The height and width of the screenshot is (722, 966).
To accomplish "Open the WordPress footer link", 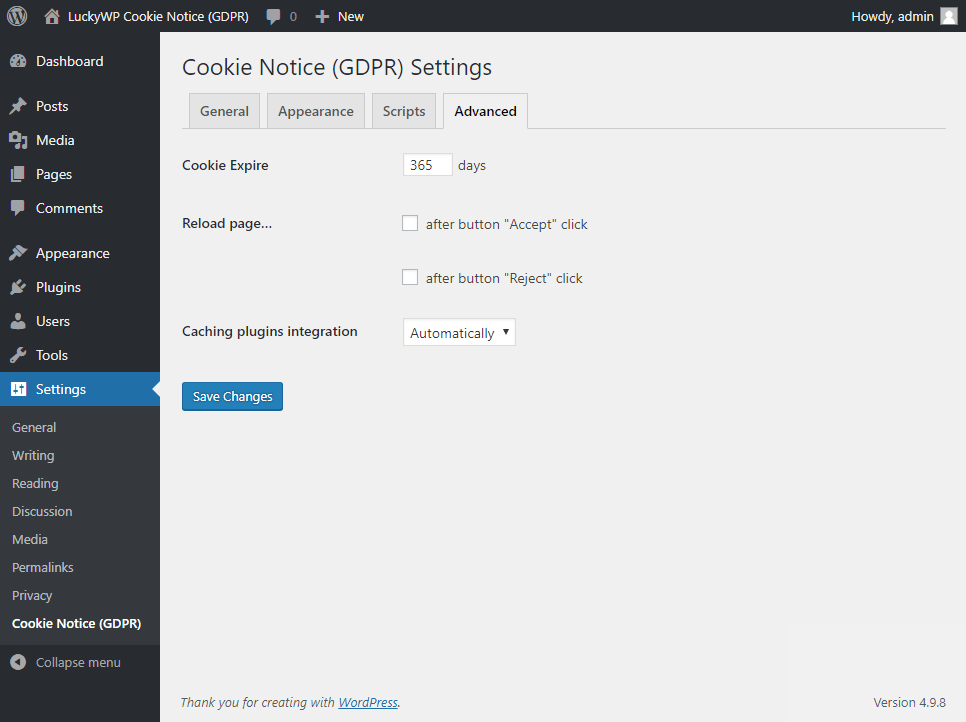I will point(368,702).
